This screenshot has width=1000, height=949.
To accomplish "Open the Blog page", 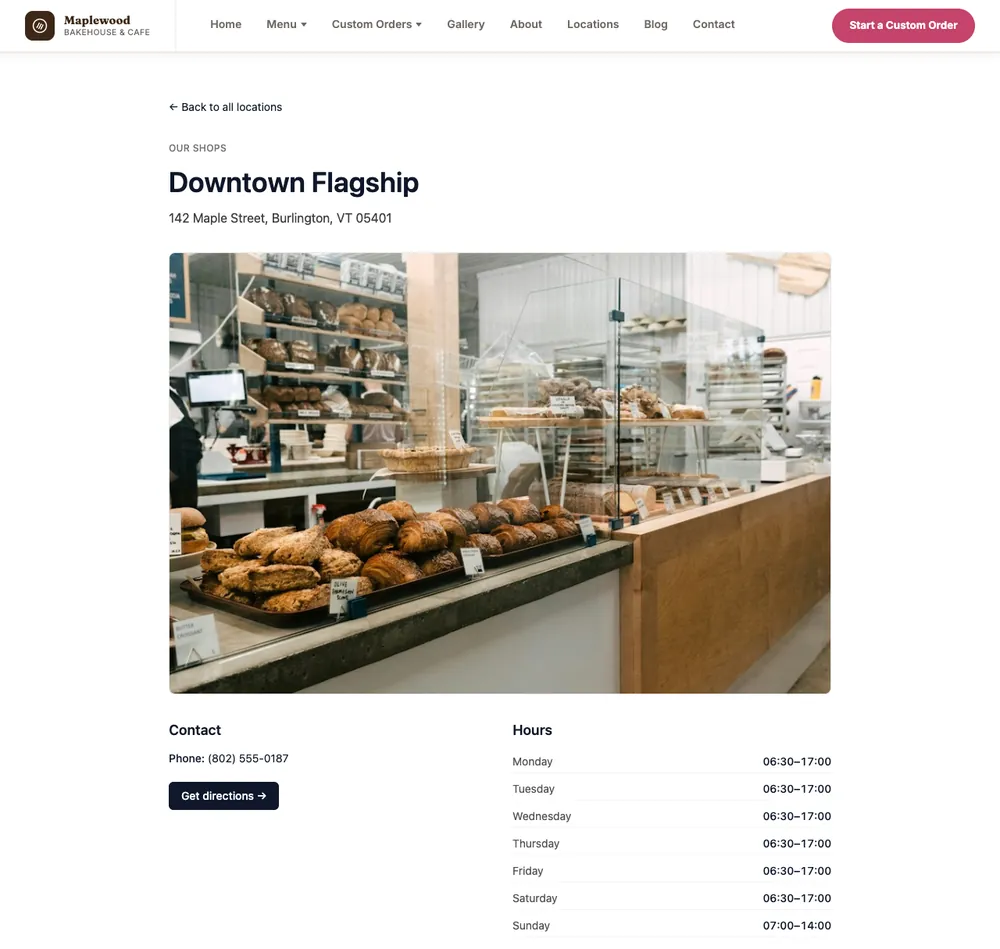I will (656, 24).
